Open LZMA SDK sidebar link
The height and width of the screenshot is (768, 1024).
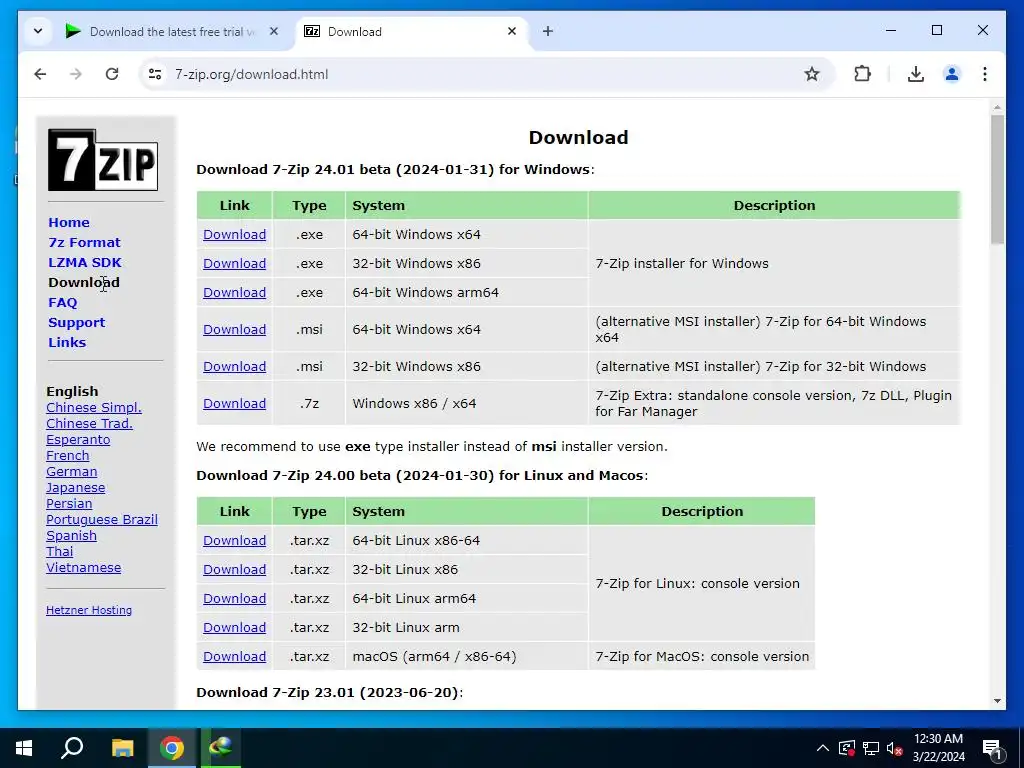[x=85, y=263]
